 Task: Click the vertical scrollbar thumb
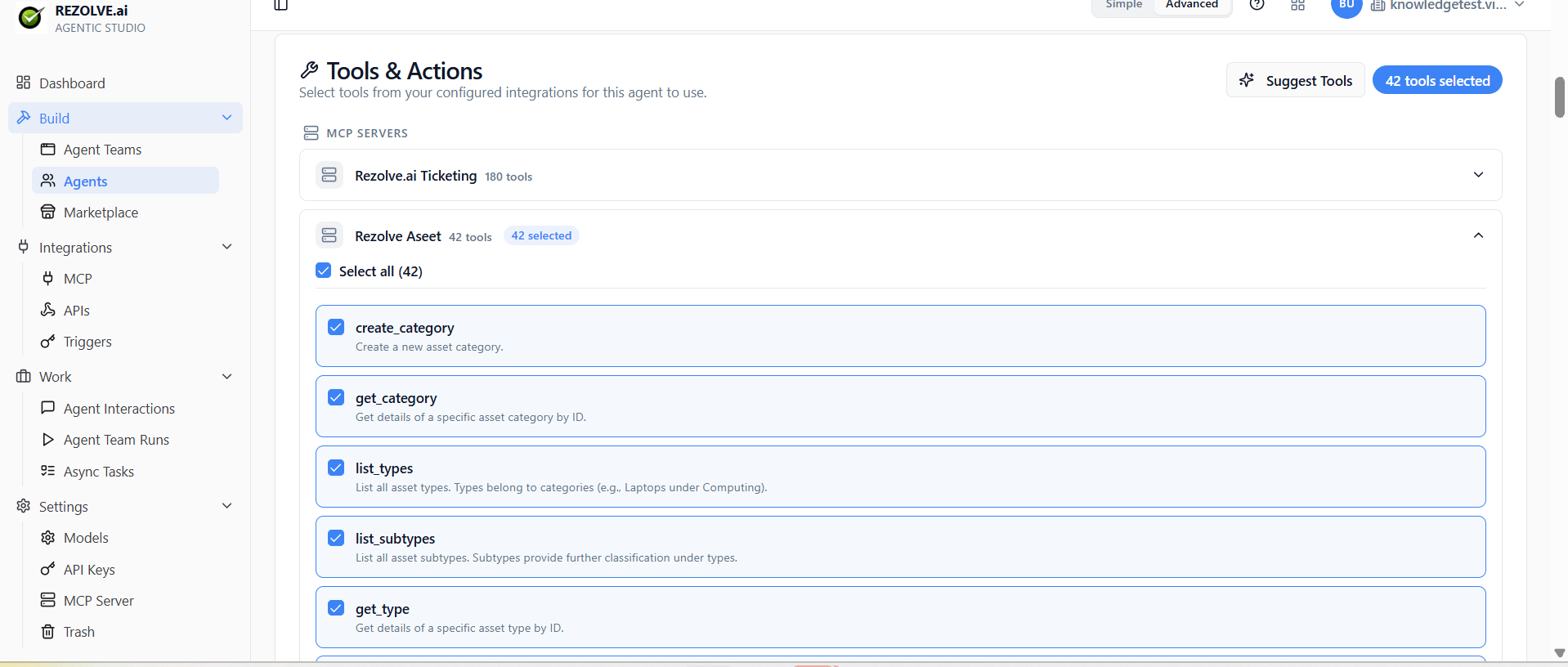1560,97
